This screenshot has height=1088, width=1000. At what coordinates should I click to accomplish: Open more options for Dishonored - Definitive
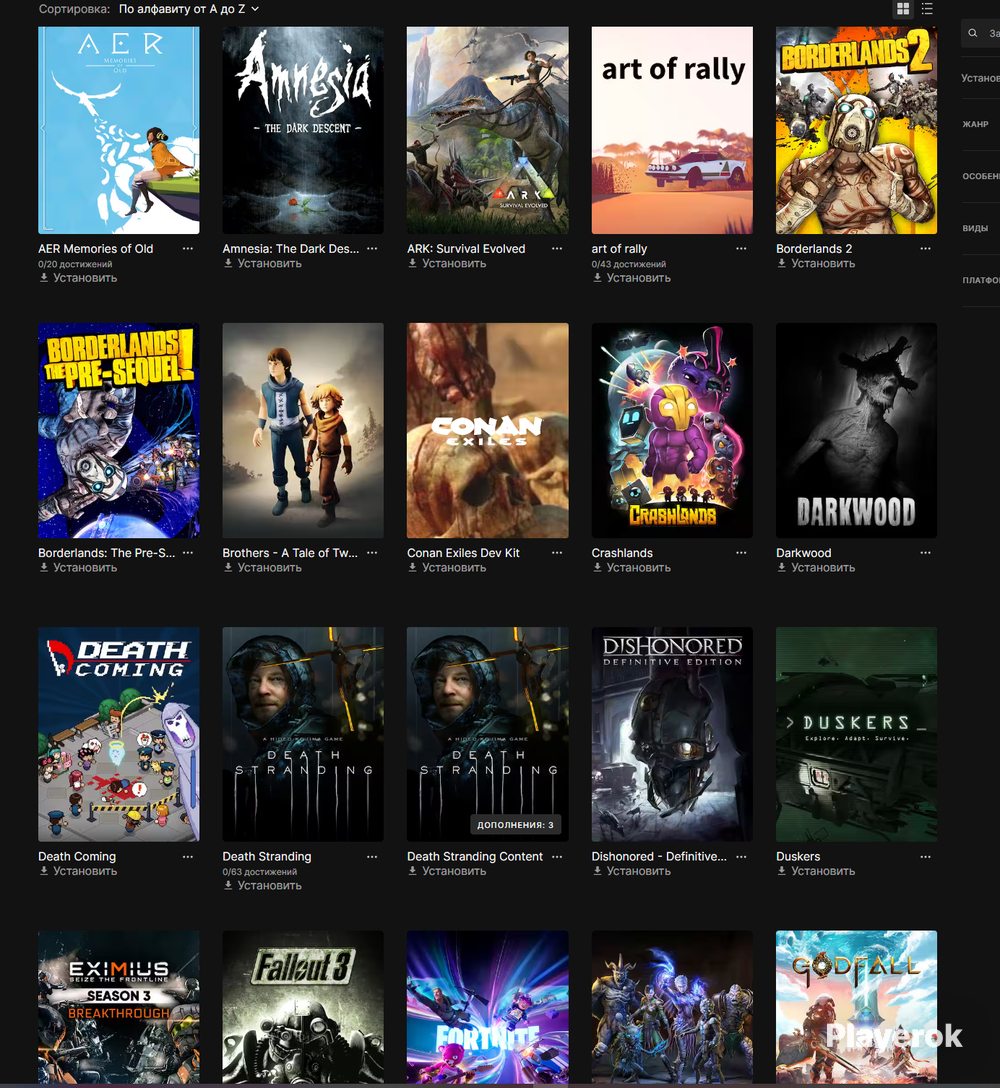click(741, 857)
